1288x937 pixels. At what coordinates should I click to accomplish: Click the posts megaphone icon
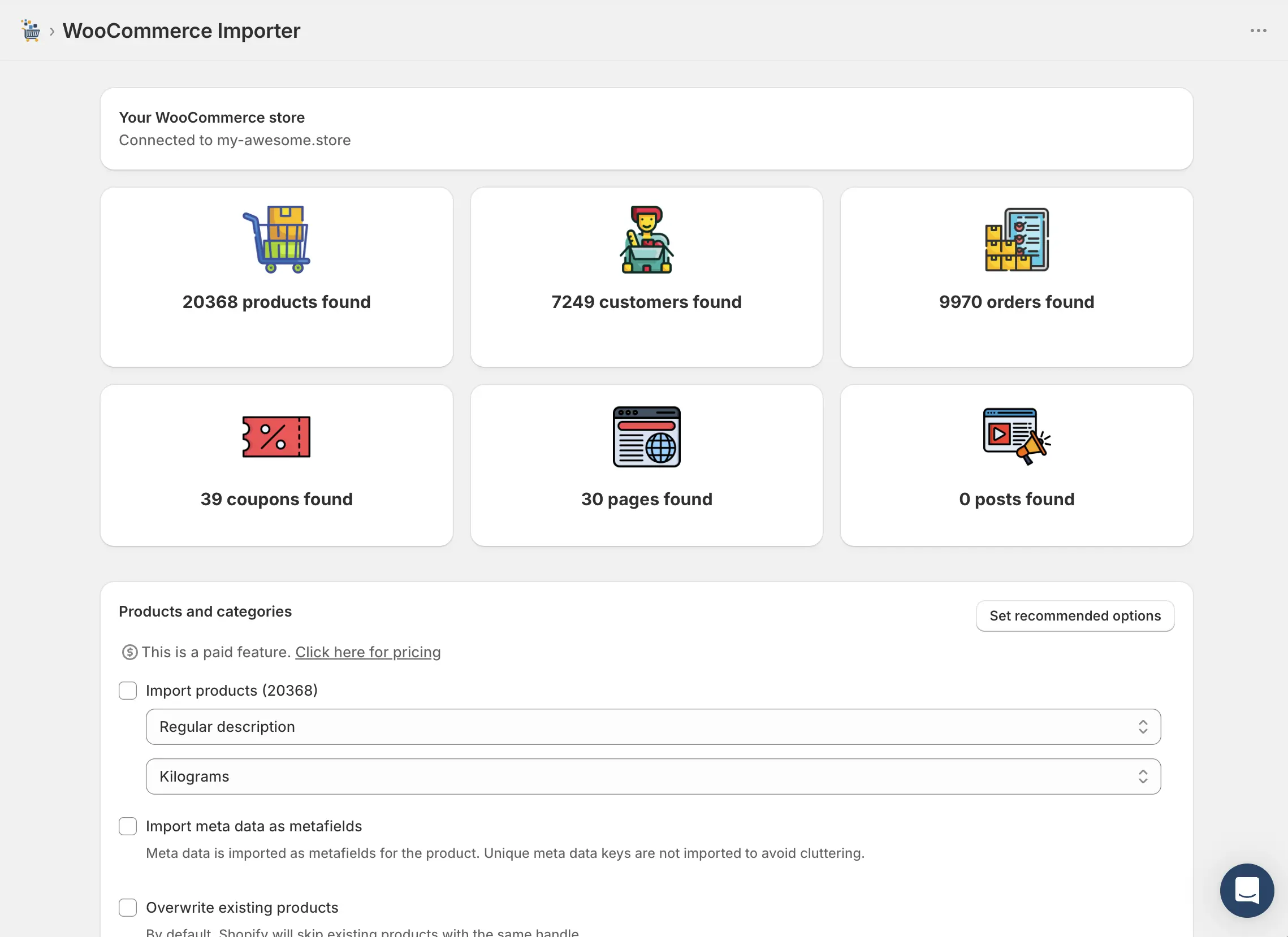click(1017, 436)
